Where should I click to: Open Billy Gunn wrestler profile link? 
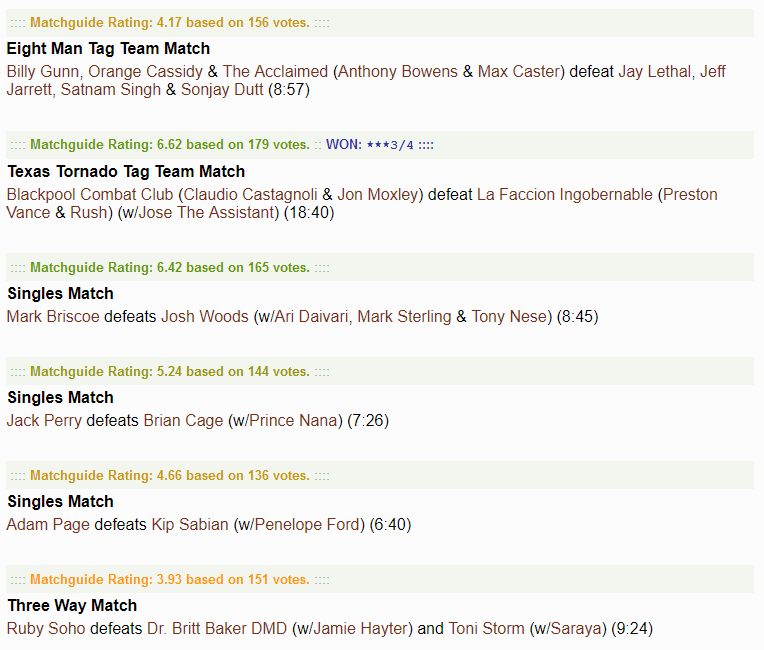43,72
